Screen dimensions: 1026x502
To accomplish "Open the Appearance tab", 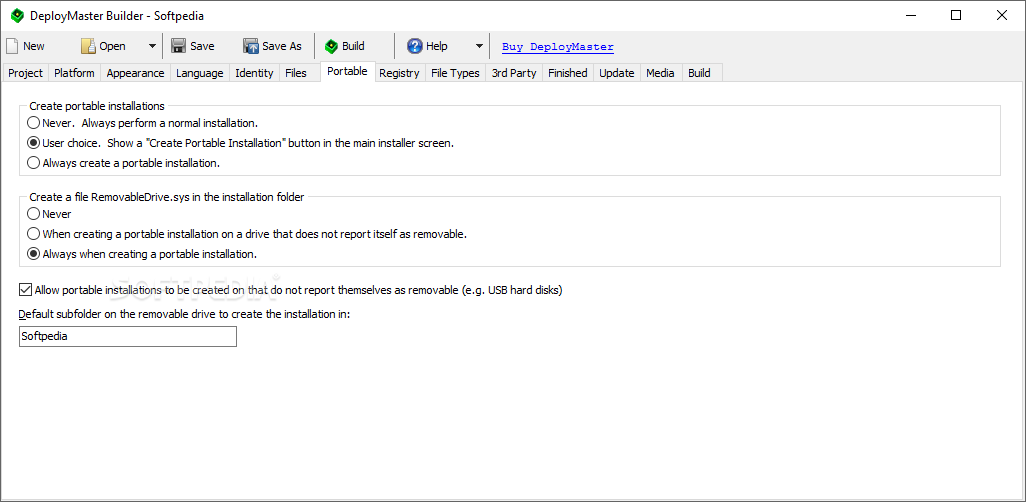I will [135, 73].
